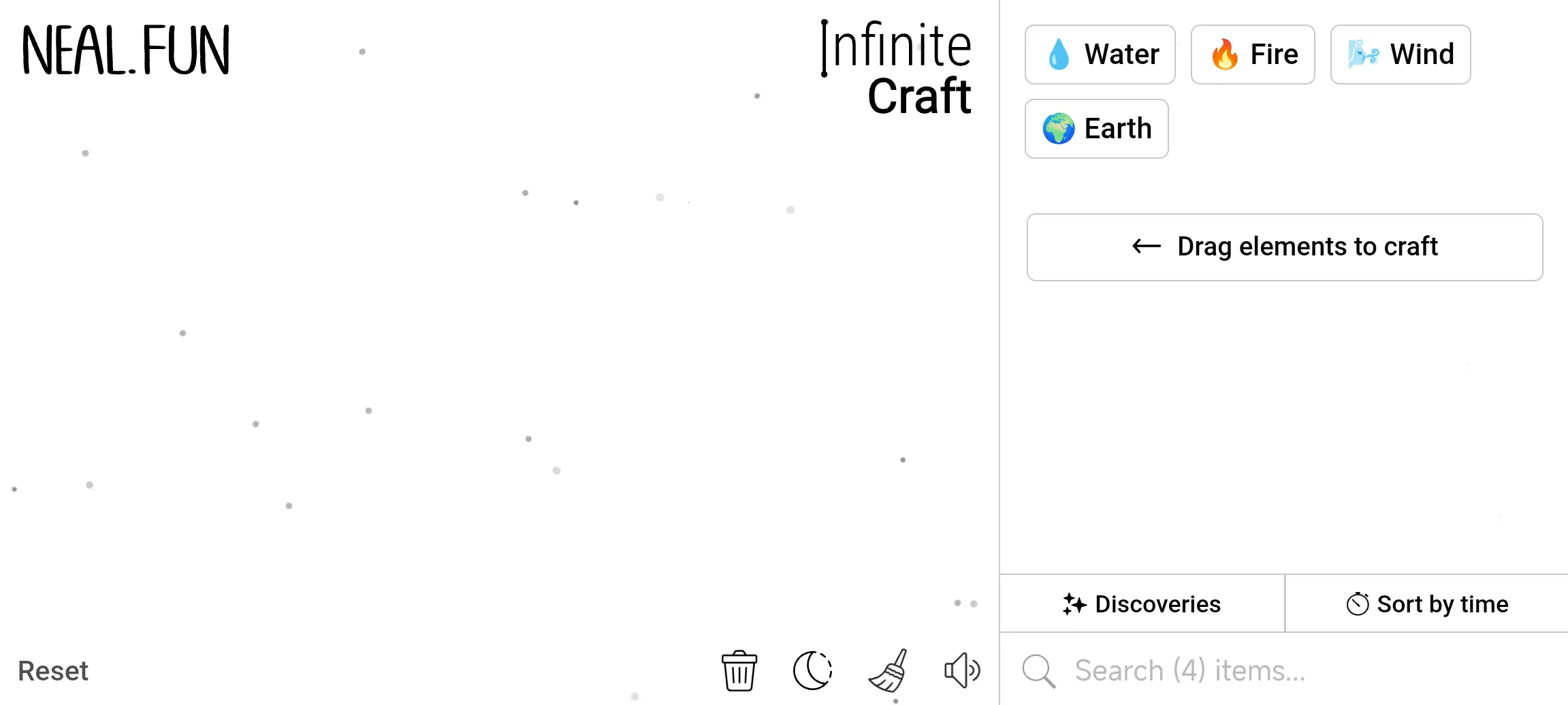1568x705 pixels.
Task: Click the wind gust emoji icon
Action: point(1364,54)
